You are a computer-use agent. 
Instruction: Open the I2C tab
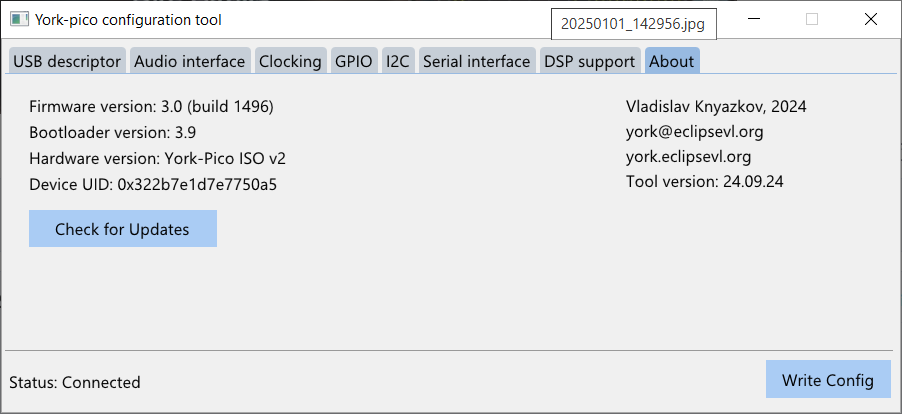pos(398,61)
